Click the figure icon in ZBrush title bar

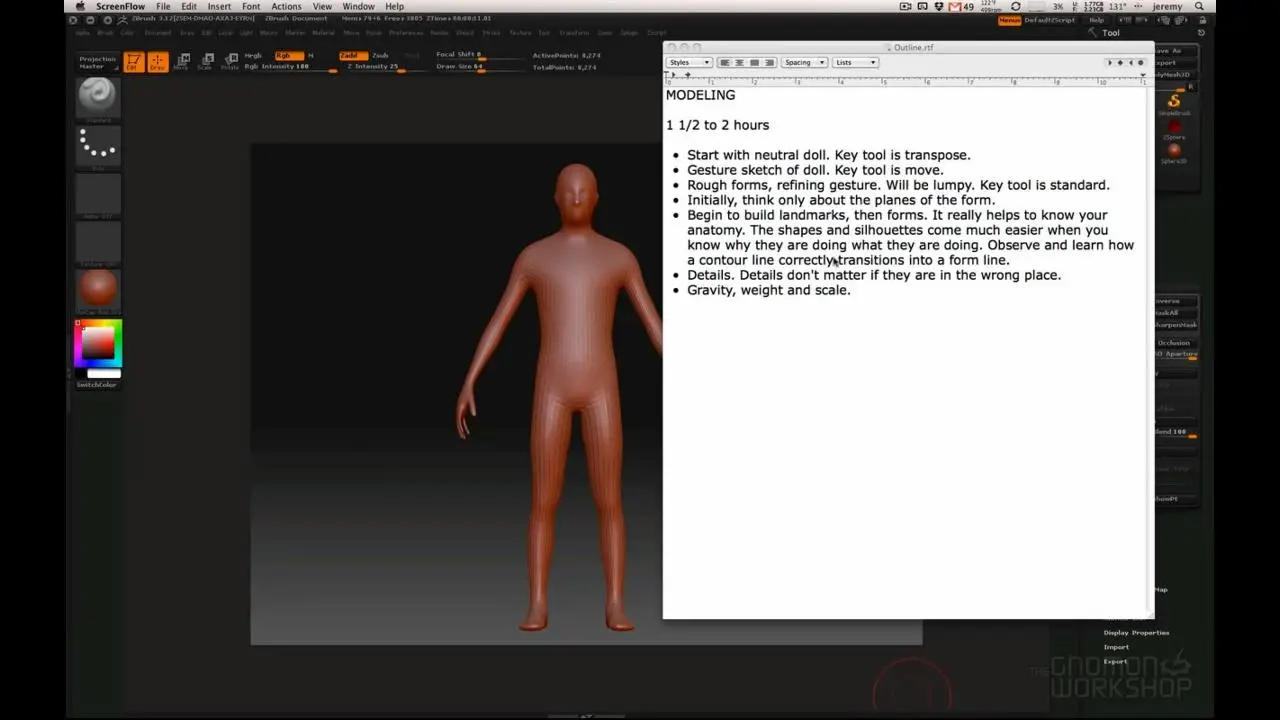123,19
